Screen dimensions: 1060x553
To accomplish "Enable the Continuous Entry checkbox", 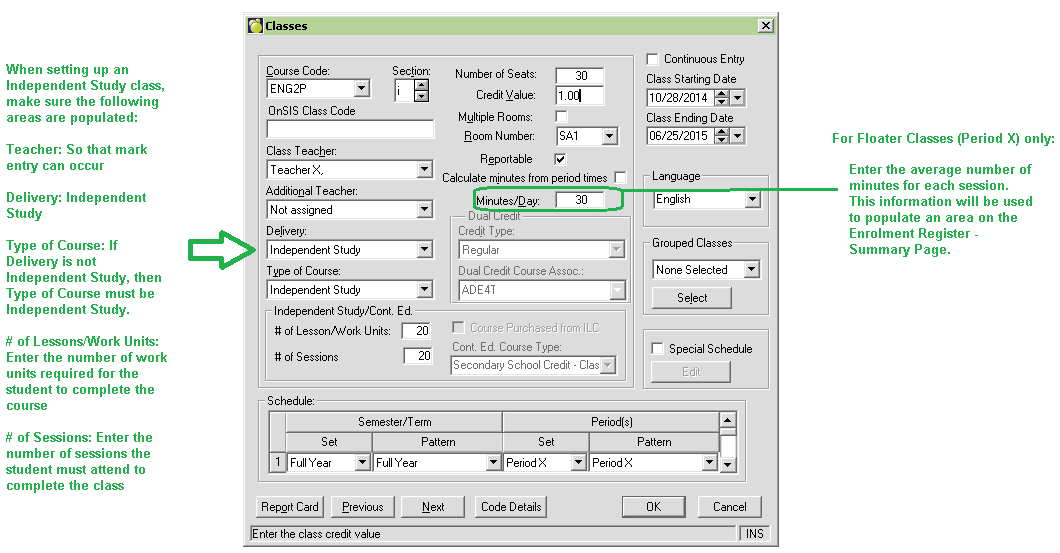I will tap(653, 59).
